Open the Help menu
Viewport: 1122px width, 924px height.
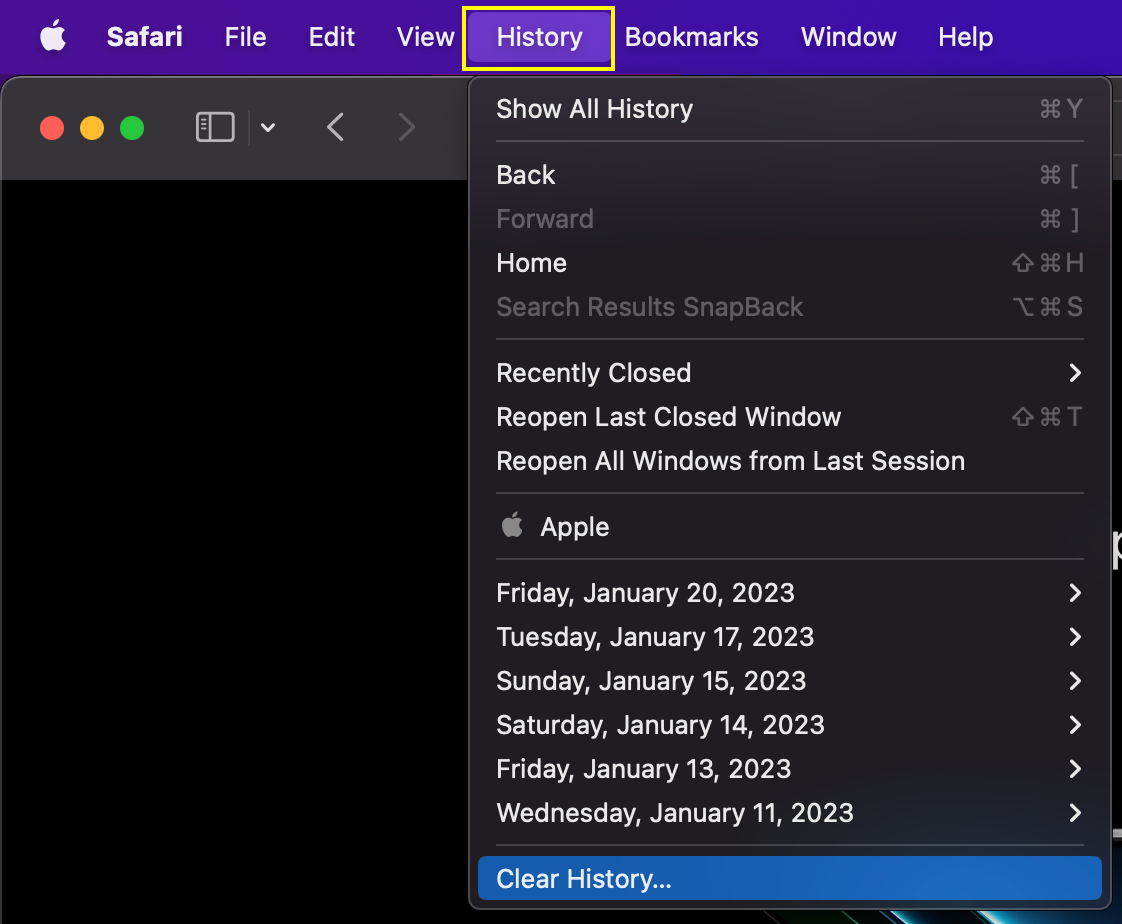point(965,37)
